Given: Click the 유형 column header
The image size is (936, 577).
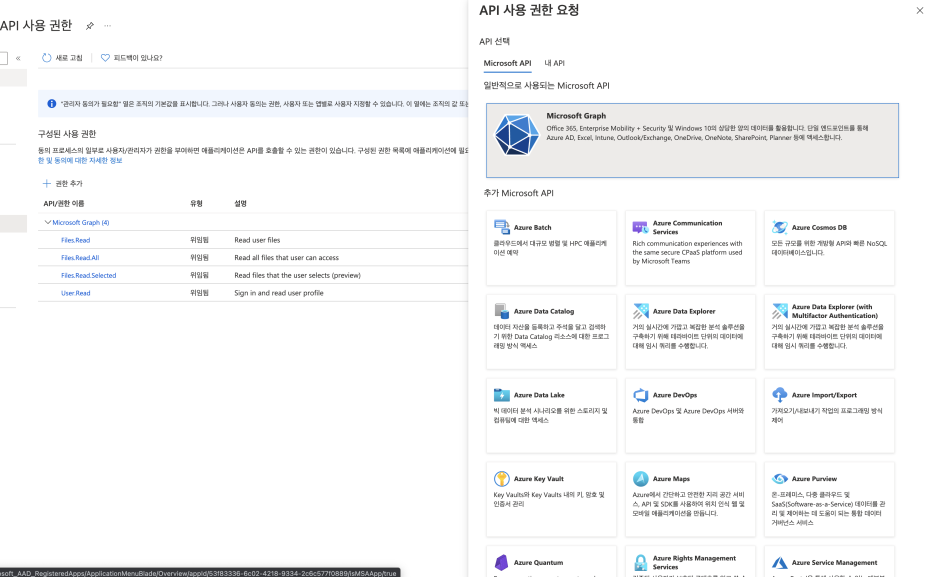Looking at the screenshot, I should click(x=196, y=203).
